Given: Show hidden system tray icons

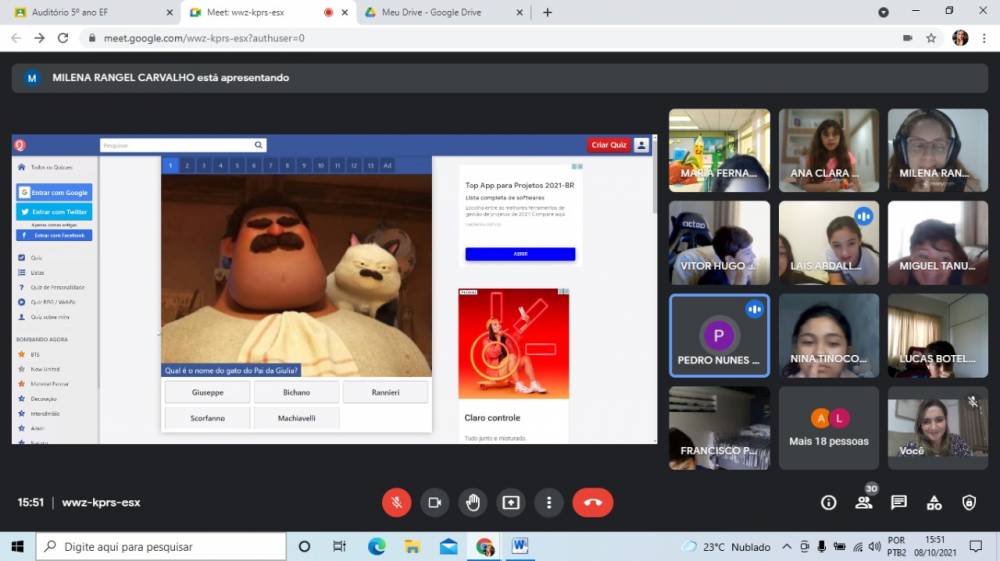Looking at the screenshot, I should point(787,547).
